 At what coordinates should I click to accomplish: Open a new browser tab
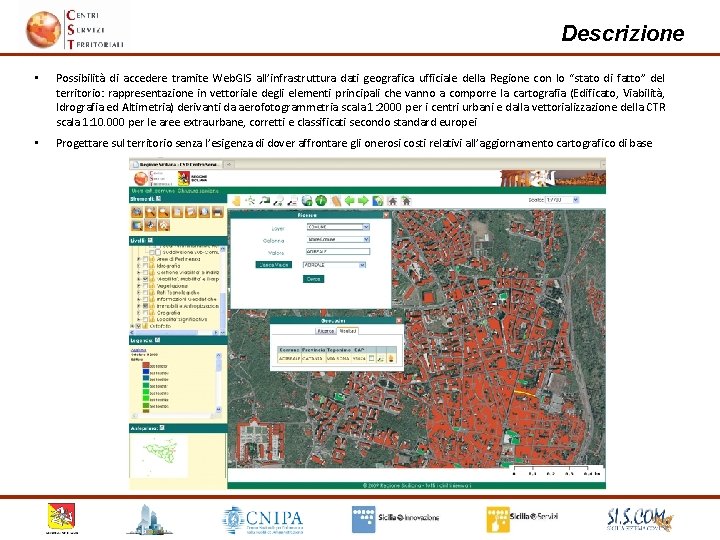pyautogui.click(x=229, y=164)
